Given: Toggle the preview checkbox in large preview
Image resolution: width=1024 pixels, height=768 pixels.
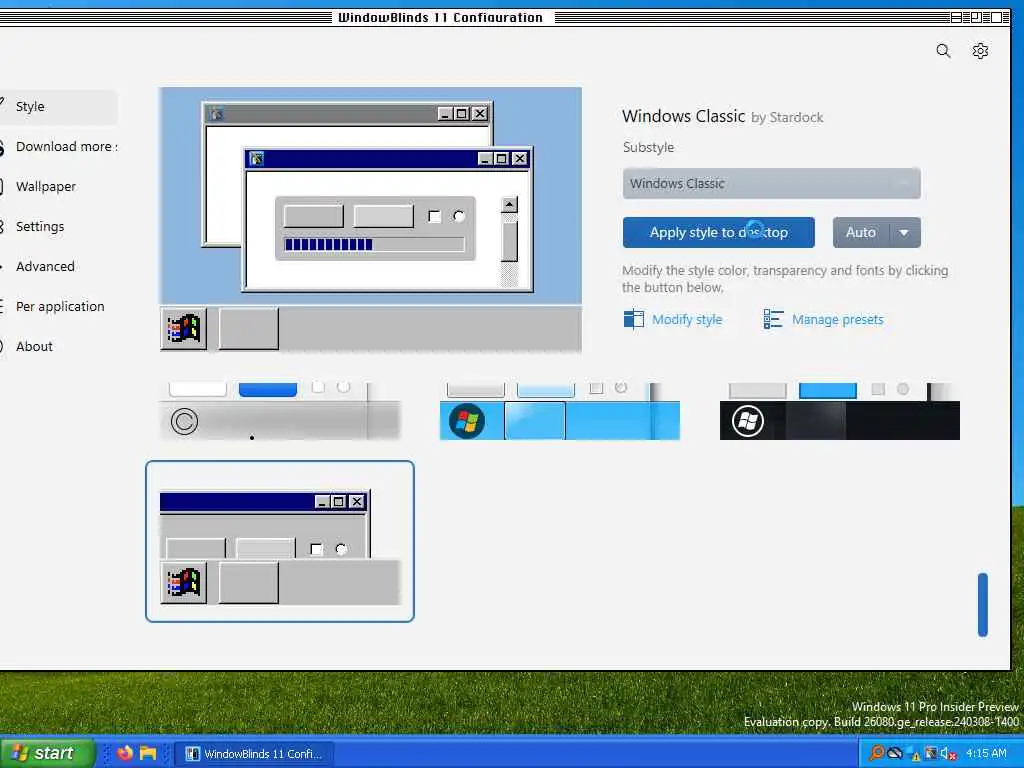Looking at the screenshot, I should coord(434,216).
